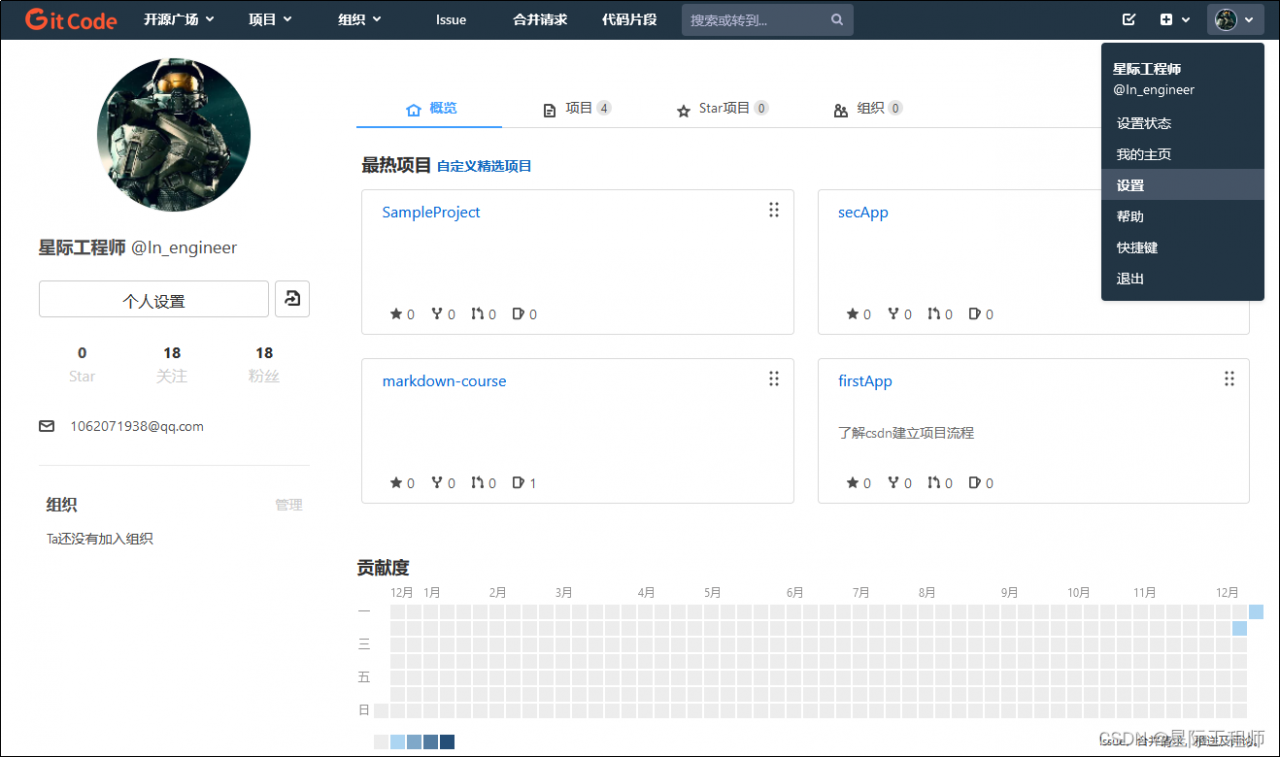Open the SampleProject project link

(431, 212)
